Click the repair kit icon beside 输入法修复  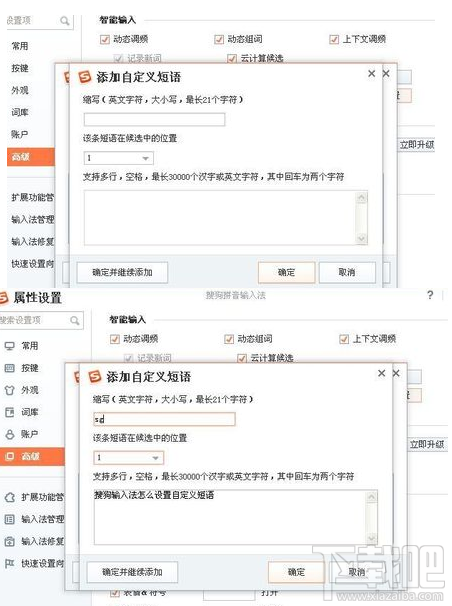click(x=10, y=541)
